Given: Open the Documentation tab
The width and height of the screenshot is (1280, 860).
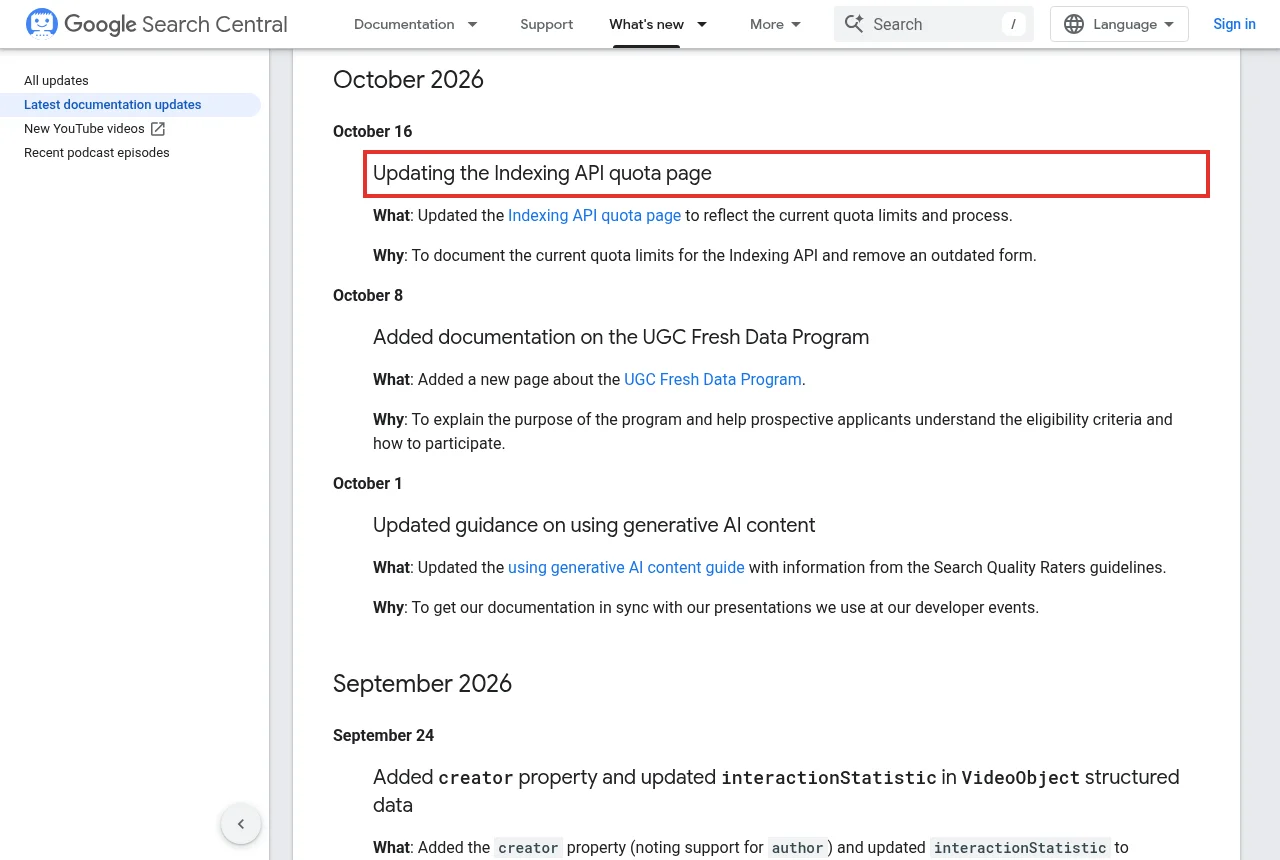Looking at the screenshot, I should tap(404, 24).
